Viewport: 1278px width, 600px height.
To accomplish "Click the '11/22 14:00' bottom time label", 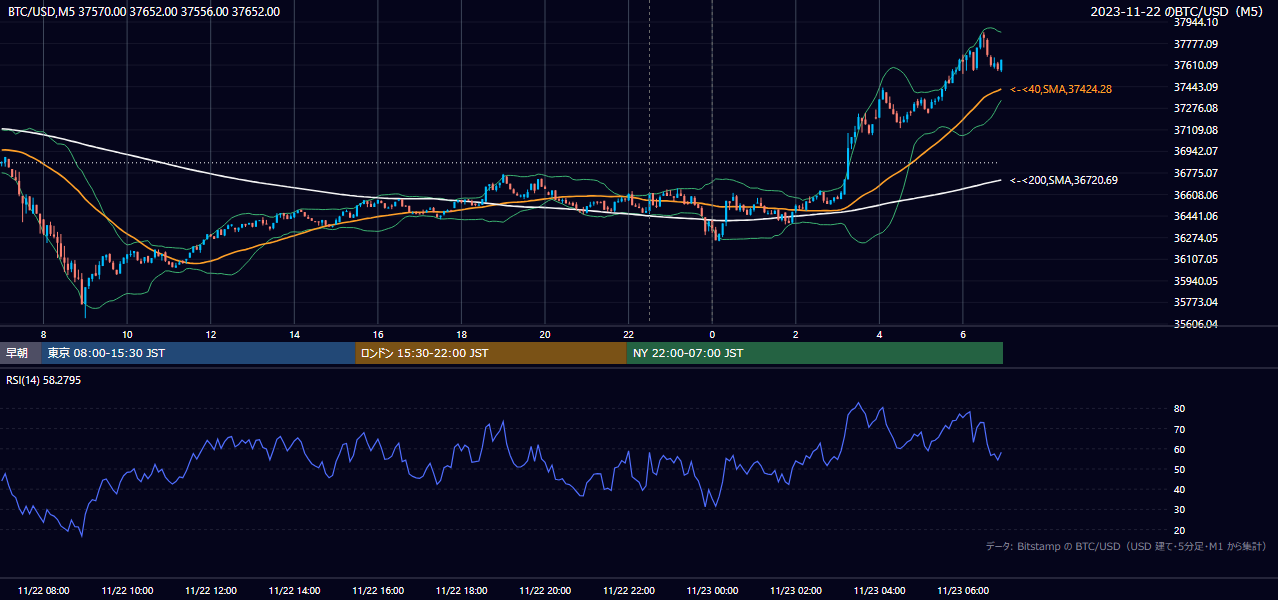I will [x=294, y=591].
